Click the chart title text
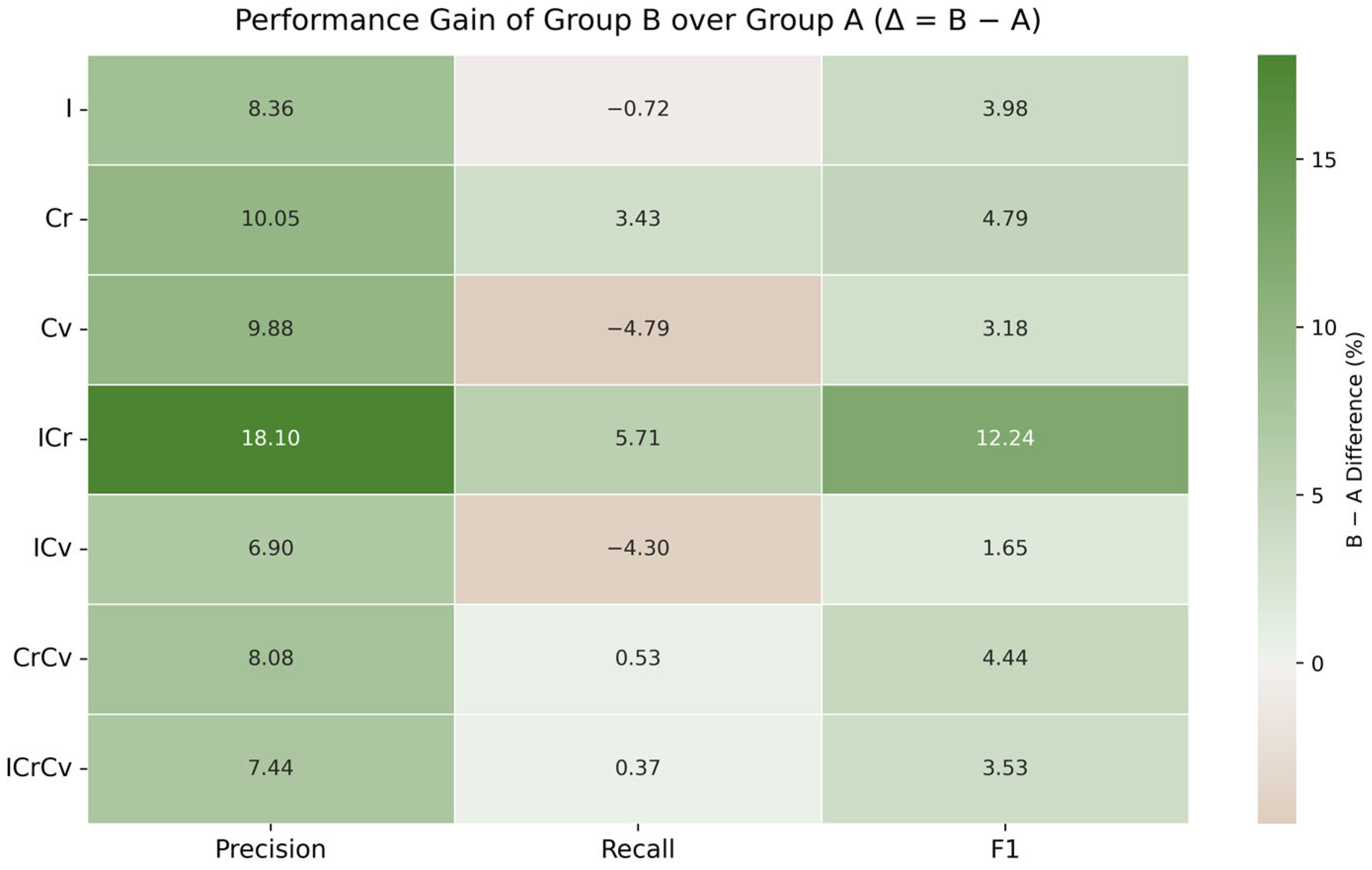The image size is (1372, 870). click(x=638, y=21)
